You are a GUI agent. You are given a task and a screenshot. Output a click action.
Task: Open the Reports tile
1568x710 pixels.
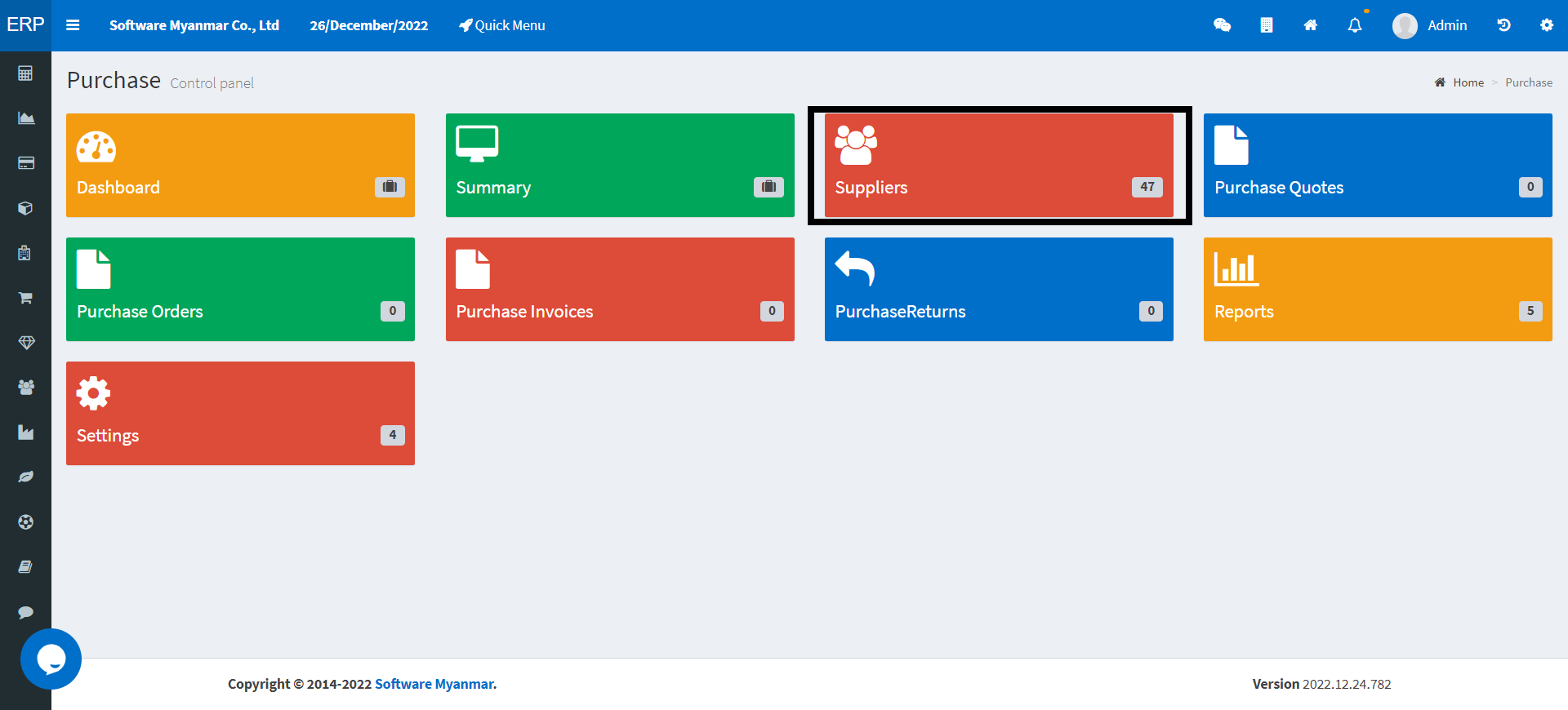click(x=1378, y=289)
